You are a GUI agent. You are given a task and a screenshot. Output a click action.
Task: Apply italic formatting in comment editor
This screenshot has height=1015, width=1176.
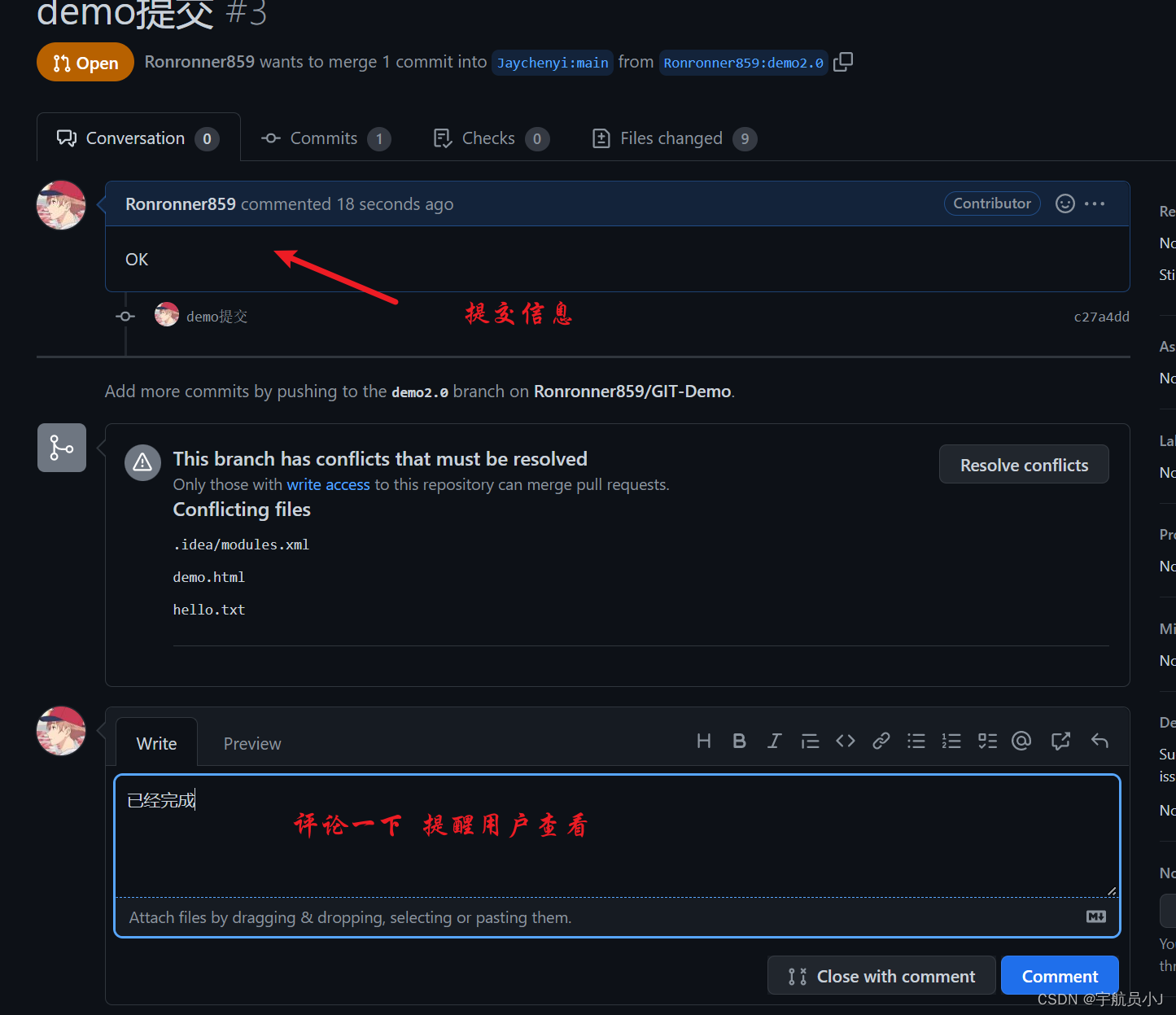click(774, 741)
